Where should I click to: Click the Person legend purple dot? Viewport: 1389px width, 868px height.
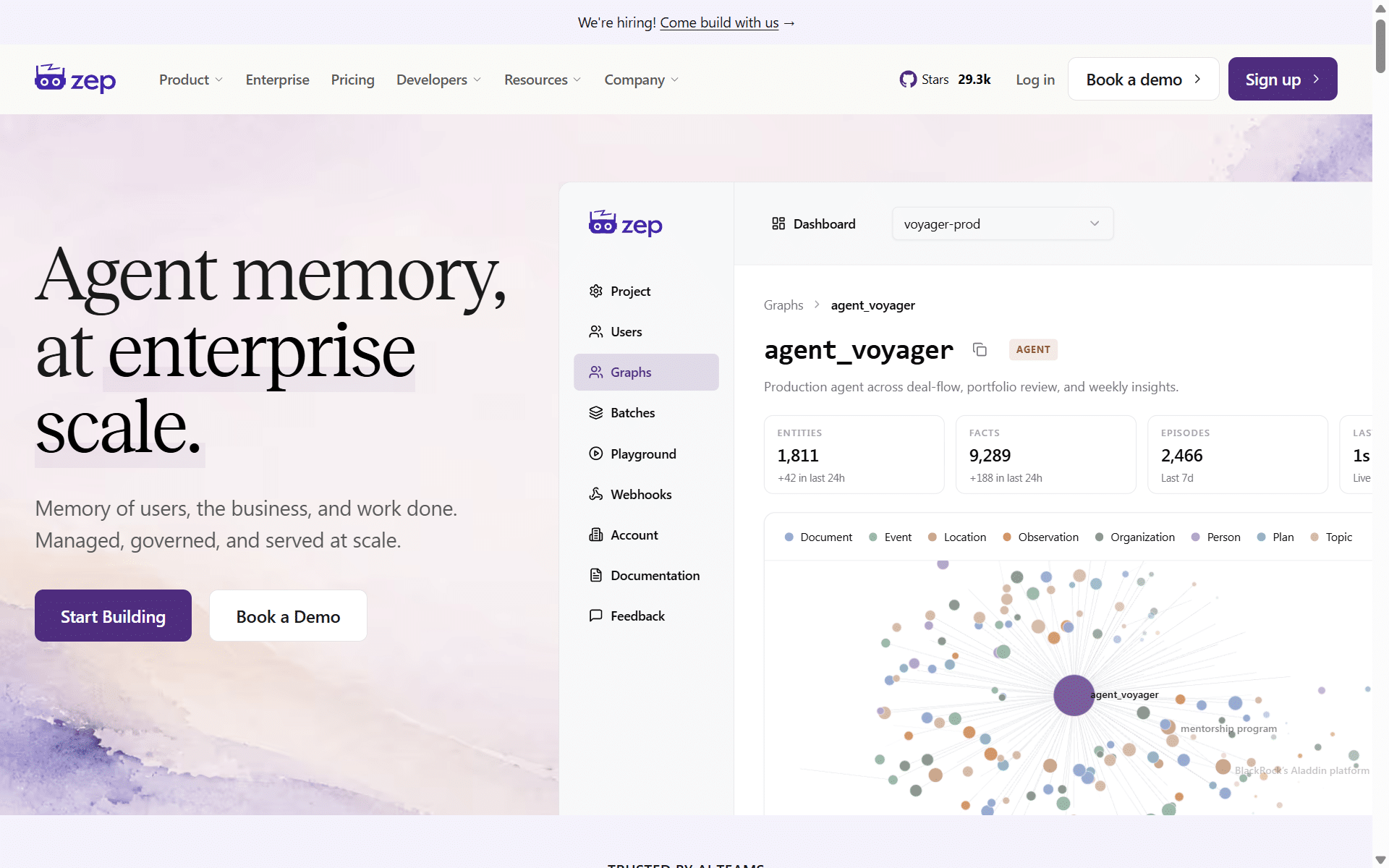pyautogui.click(x=1196, y=537)
